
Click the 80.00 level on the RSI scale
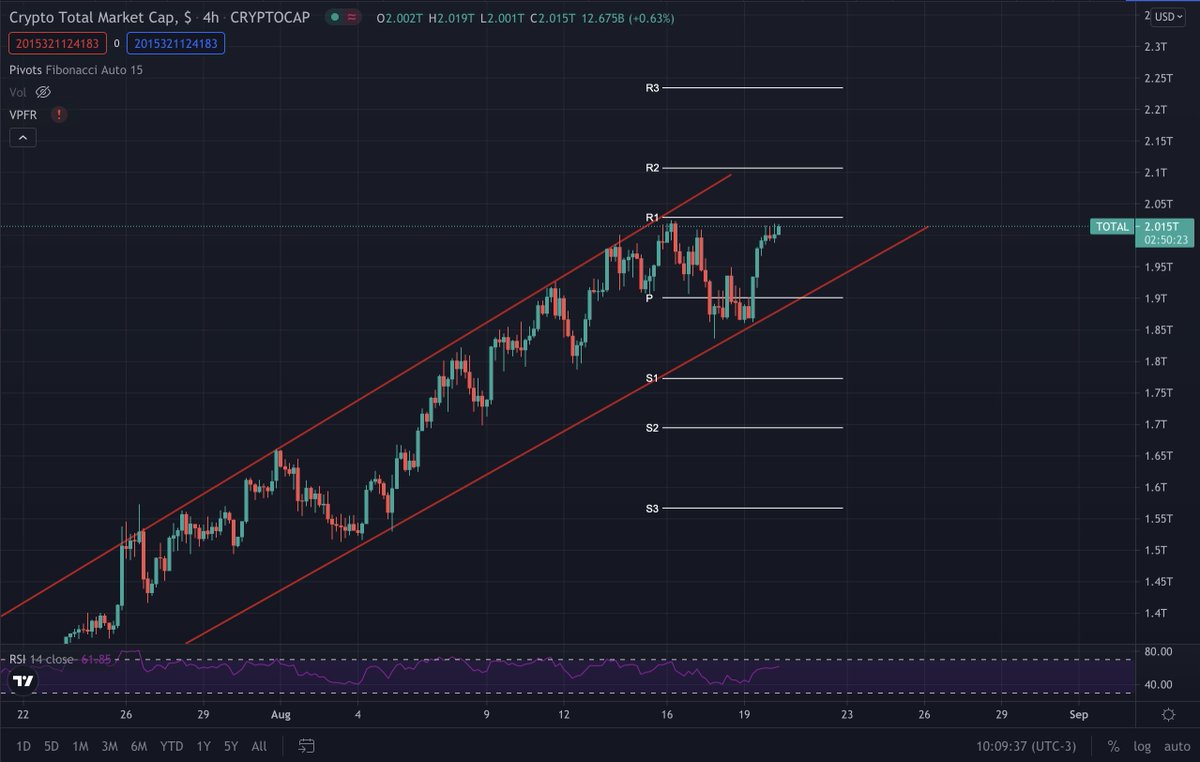pyautogui.click(x=1156, y=652)
